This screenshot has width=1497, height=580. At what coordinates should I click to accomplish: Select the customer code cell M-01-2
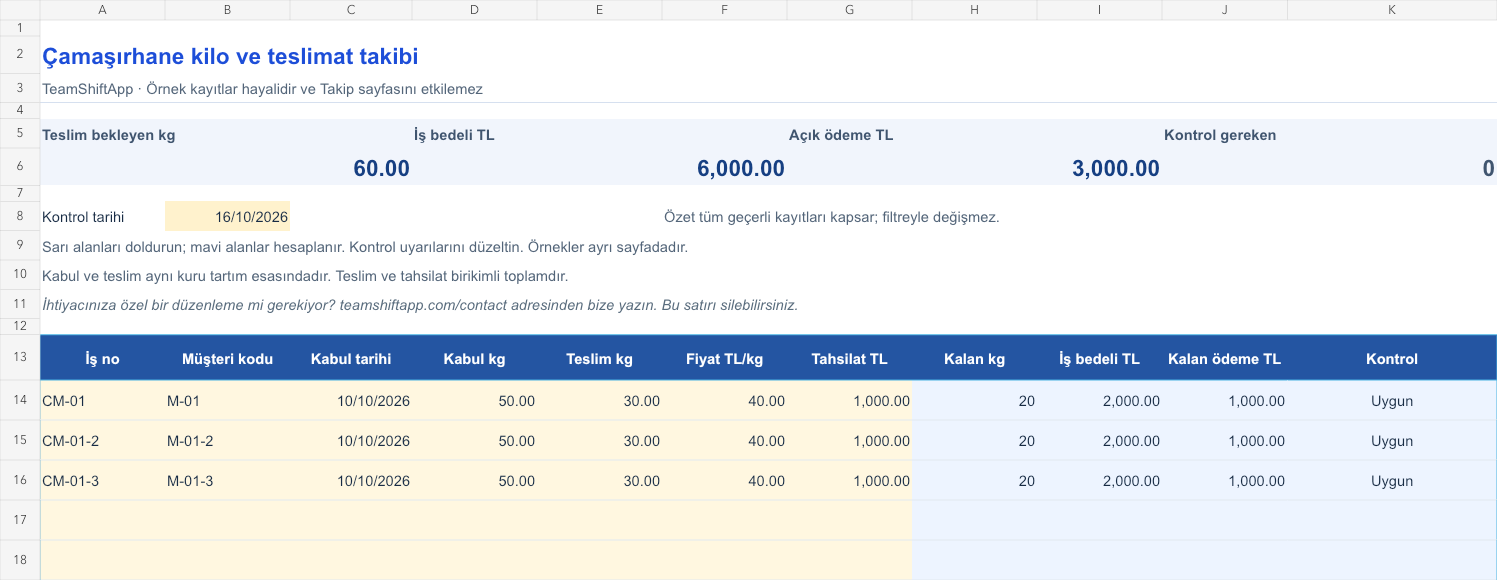tap(228, 441)
